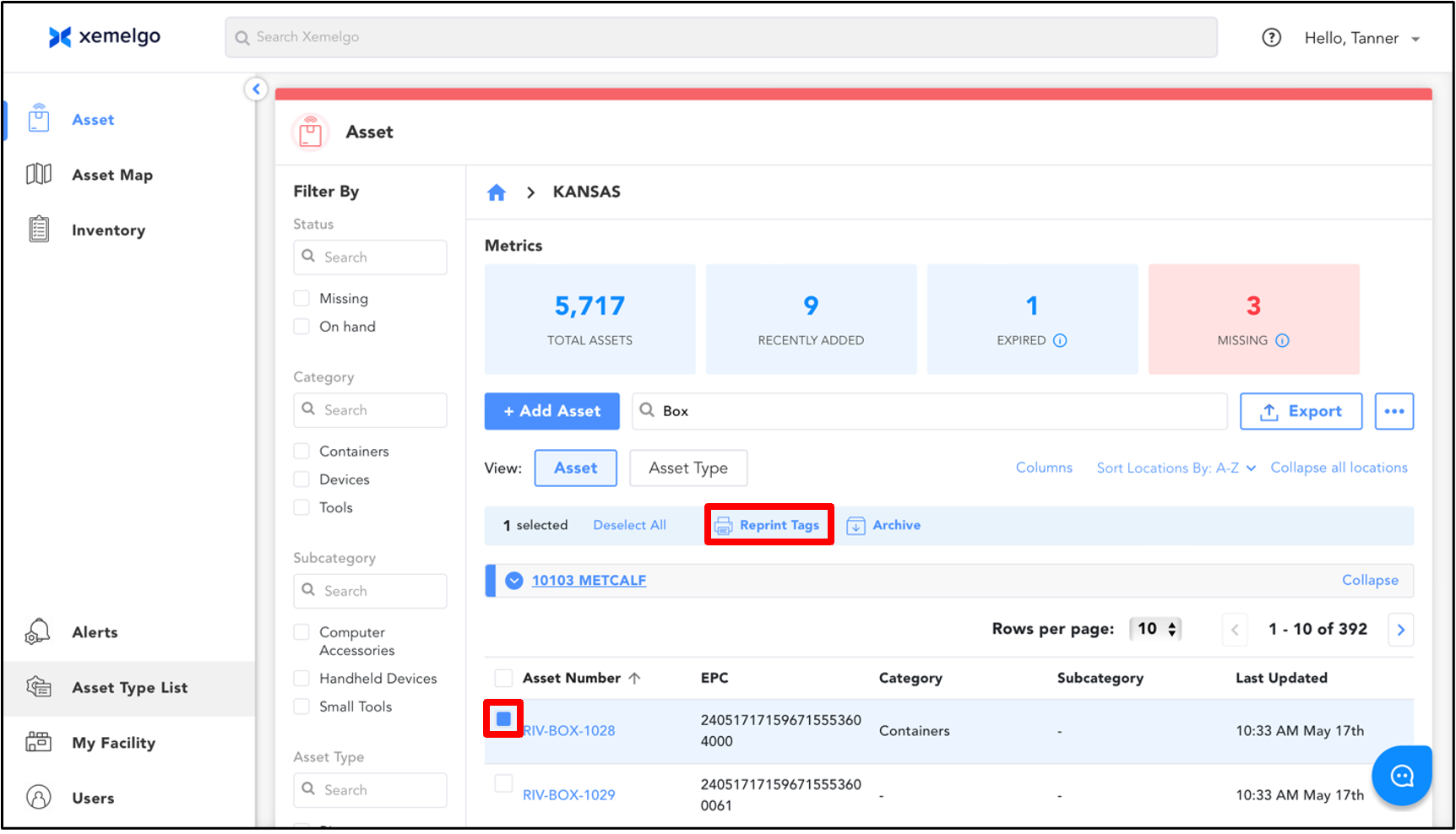Screen dimensions: 1456x834
Task: Check the Devices category filter
Action: (302, 479)
